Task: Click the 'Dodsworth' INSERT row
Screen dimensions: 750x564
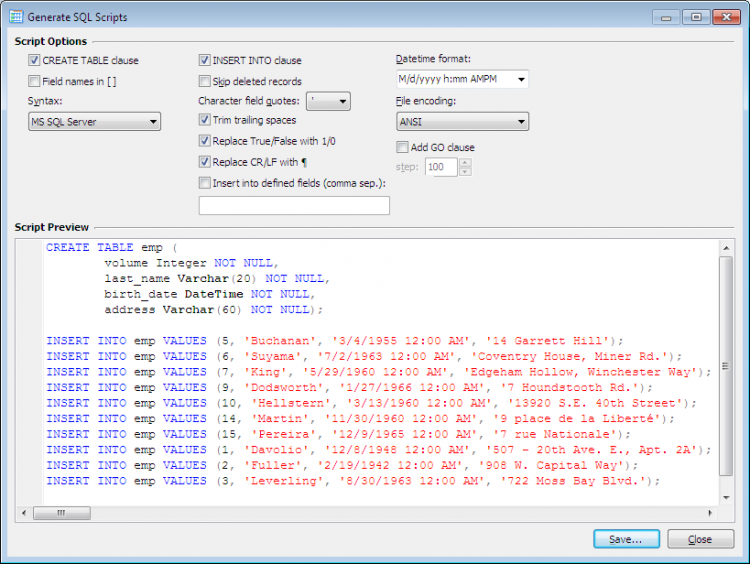Action: tap(350, 387)
